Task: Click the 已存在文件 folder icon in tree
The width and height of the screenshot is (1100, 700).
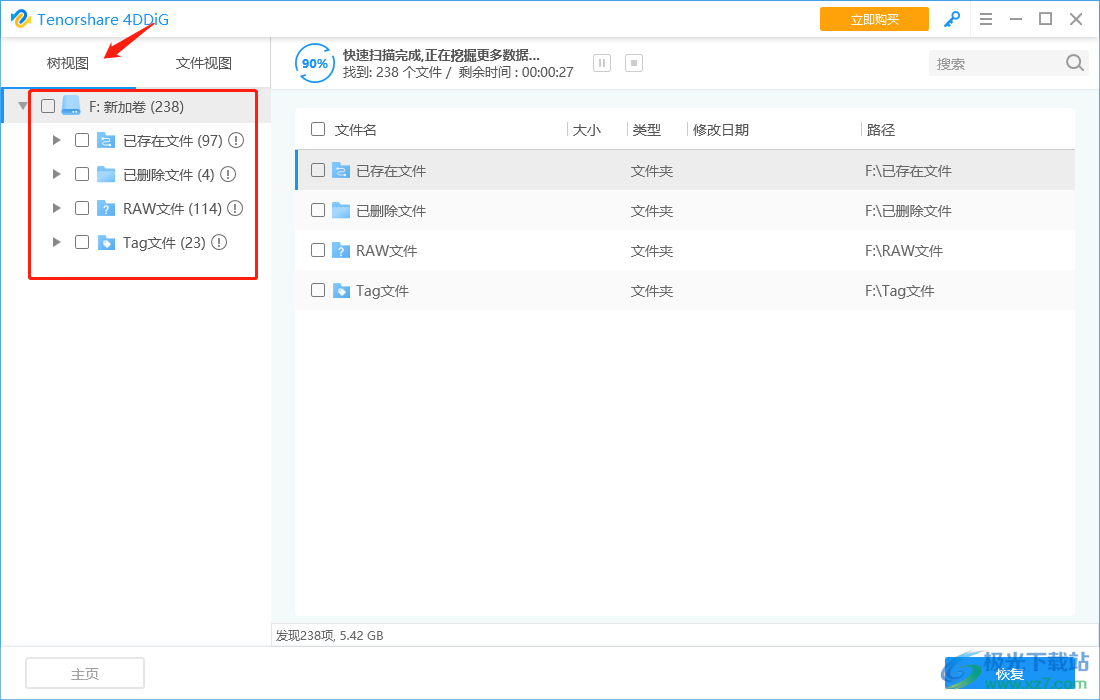Action: coord(106,140)
